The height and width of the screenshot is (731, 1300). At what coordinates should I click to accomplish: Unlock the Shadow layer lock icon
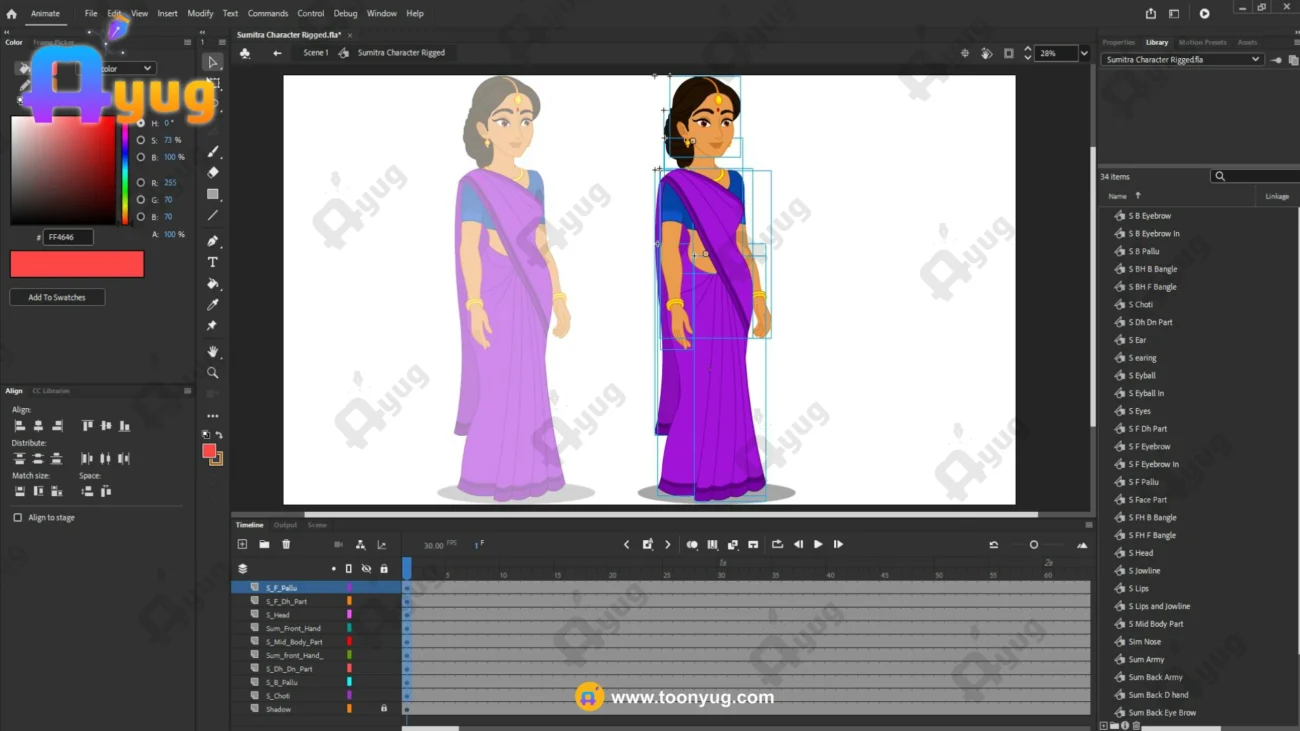point(384,709)
